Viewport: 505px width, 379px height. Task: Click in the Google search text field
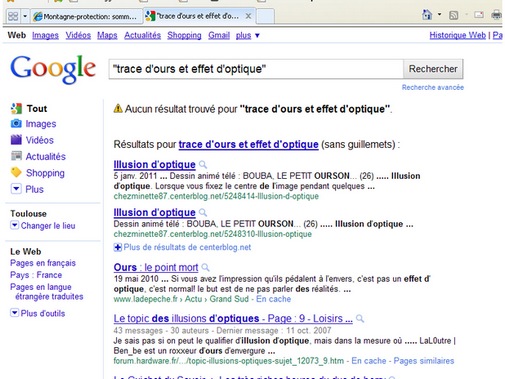[256, 69]
